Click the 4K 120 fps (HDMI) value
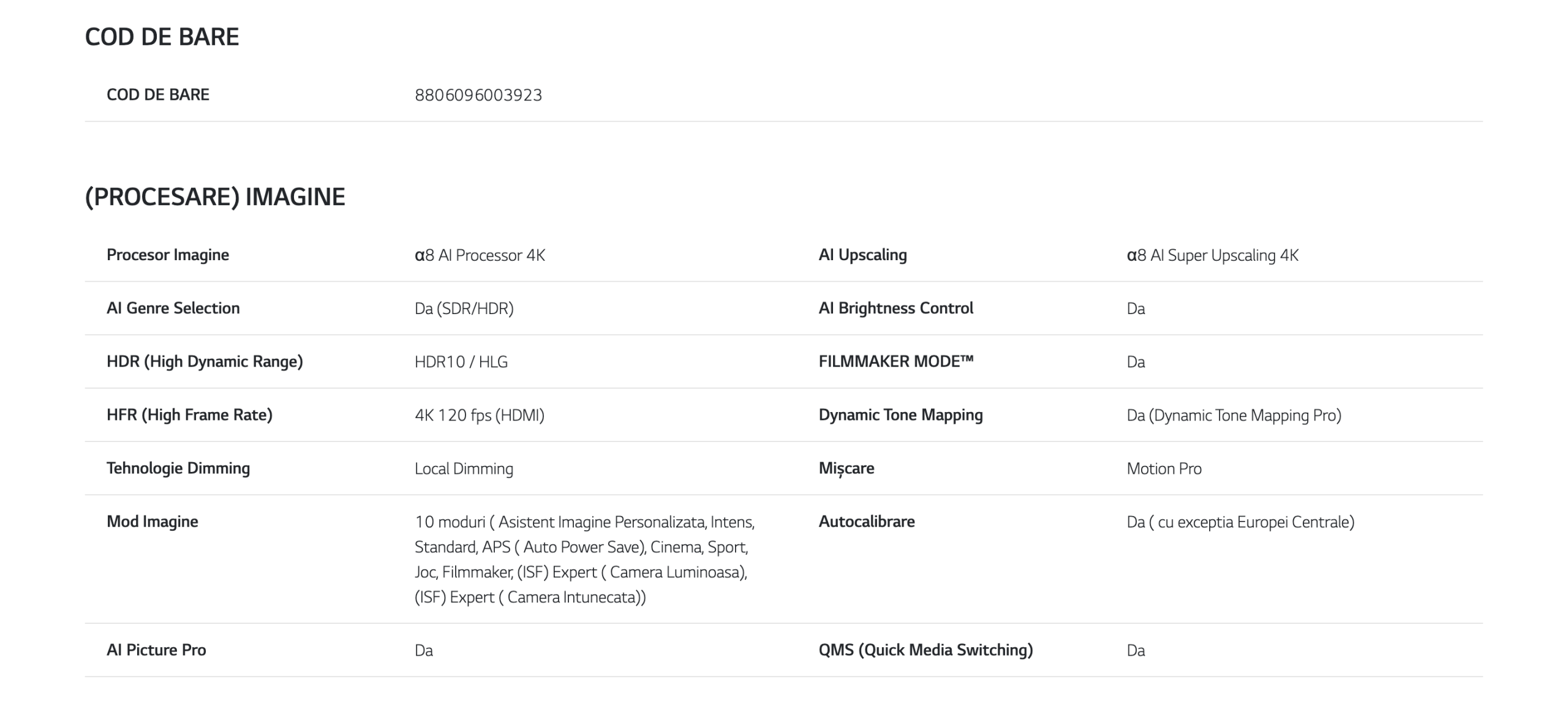Viewport: 1568px width, 712px height. pos(480,415)
